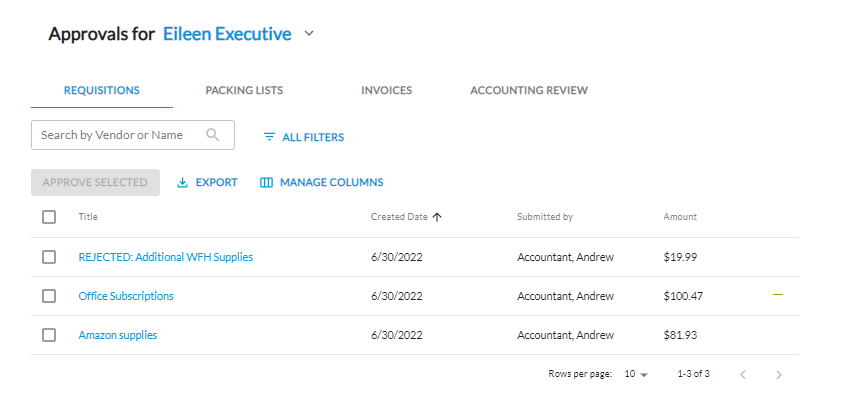This screenshot has width=847, height=402.
Task: Check the select-all header checkbox
Action: pos(49,217)
